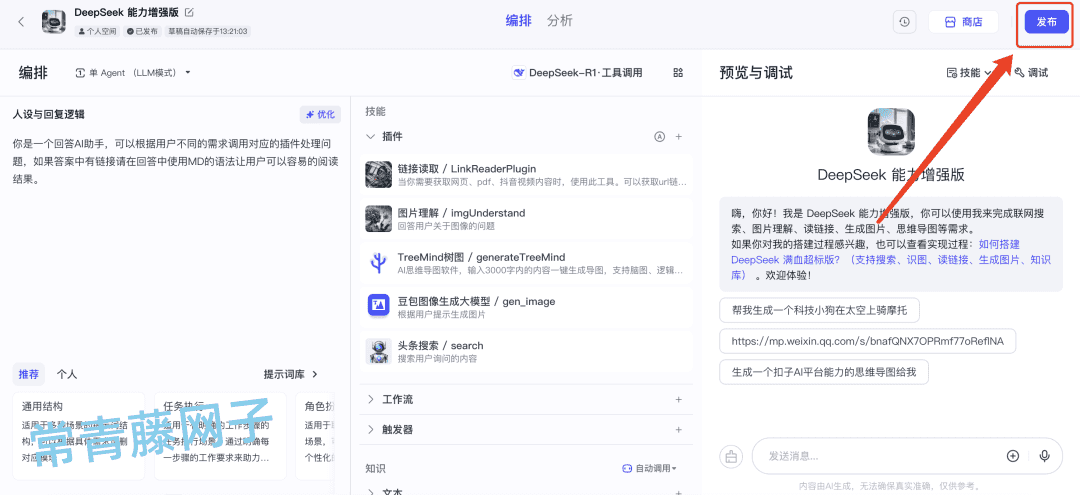Click the mp.weixin.qq.com suggestion chip

pyautogui.click(x=868, y=341)
